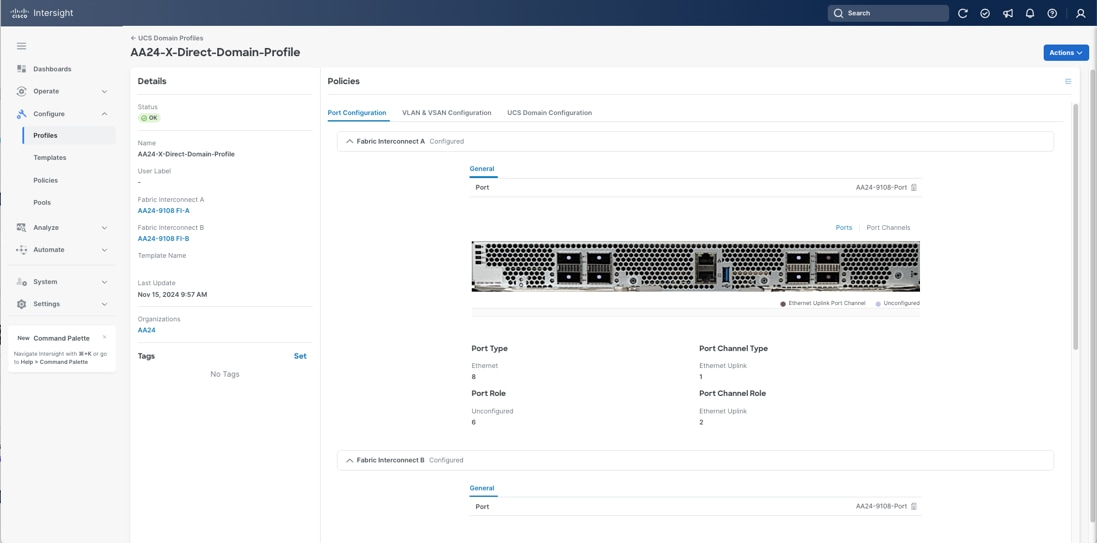Open Dashboards in the sidebar

pos(52,69)
